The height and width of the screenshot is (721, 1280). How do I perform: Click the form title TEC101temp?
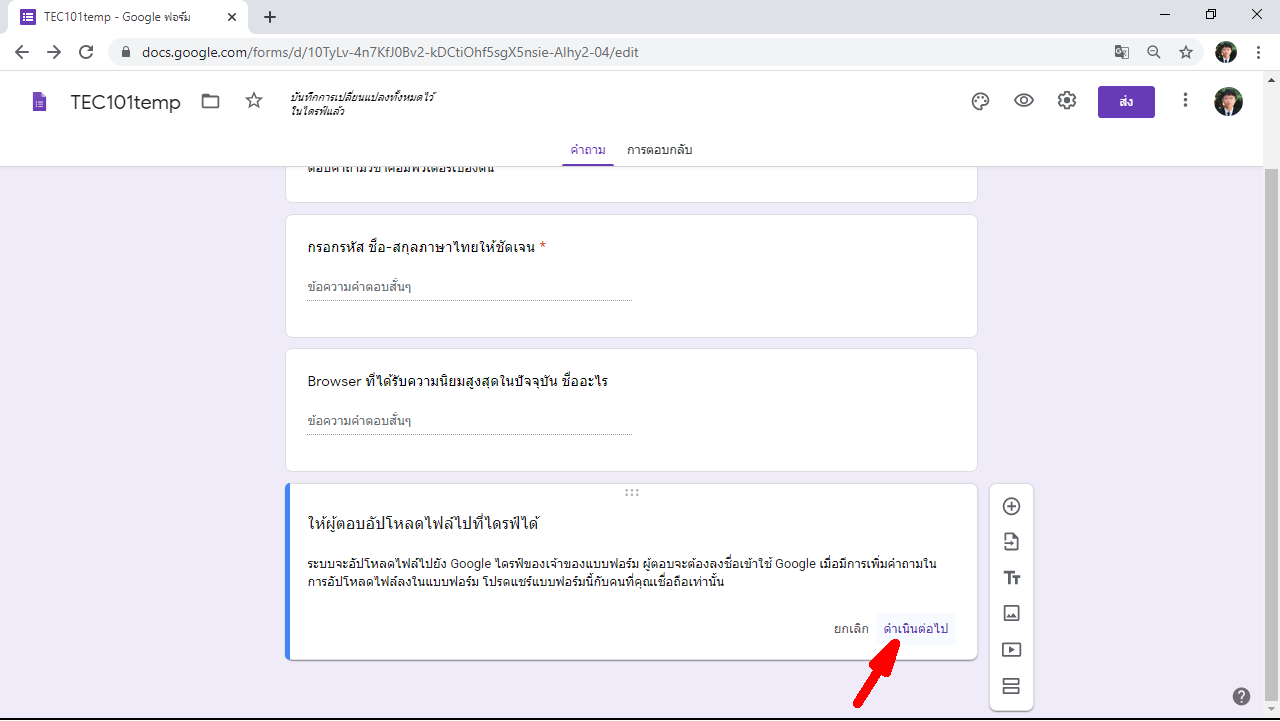pyautogui.click(x=125, y=102)
